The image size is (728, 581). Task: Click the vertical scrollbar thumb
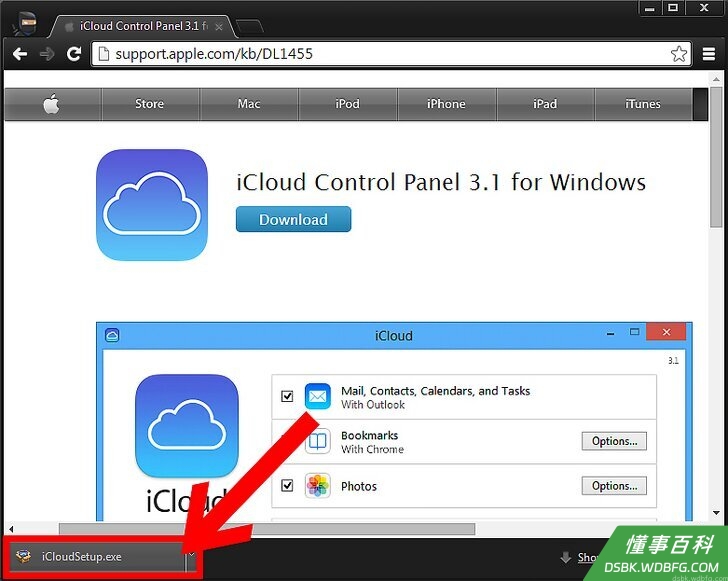[x=716, y=157]
